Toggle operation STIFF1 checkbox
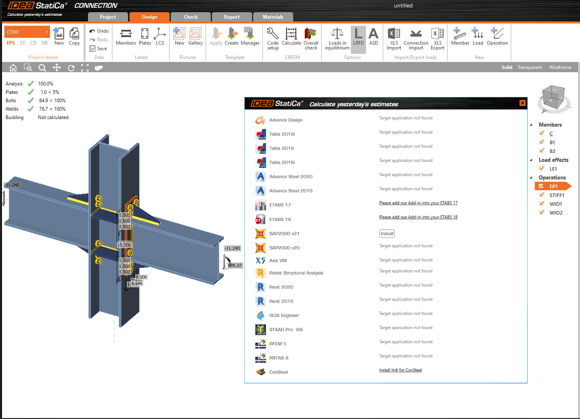The width and height of the screenshot is (580, 419). (542, 195)
